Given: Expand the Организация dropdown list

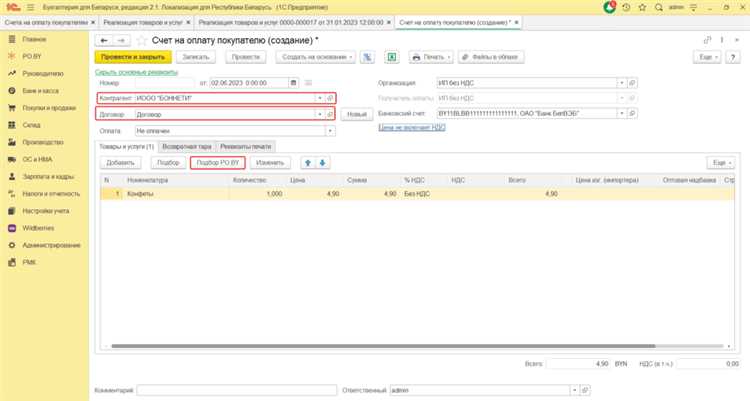Looking at the screenshot, I should [621, 82].
